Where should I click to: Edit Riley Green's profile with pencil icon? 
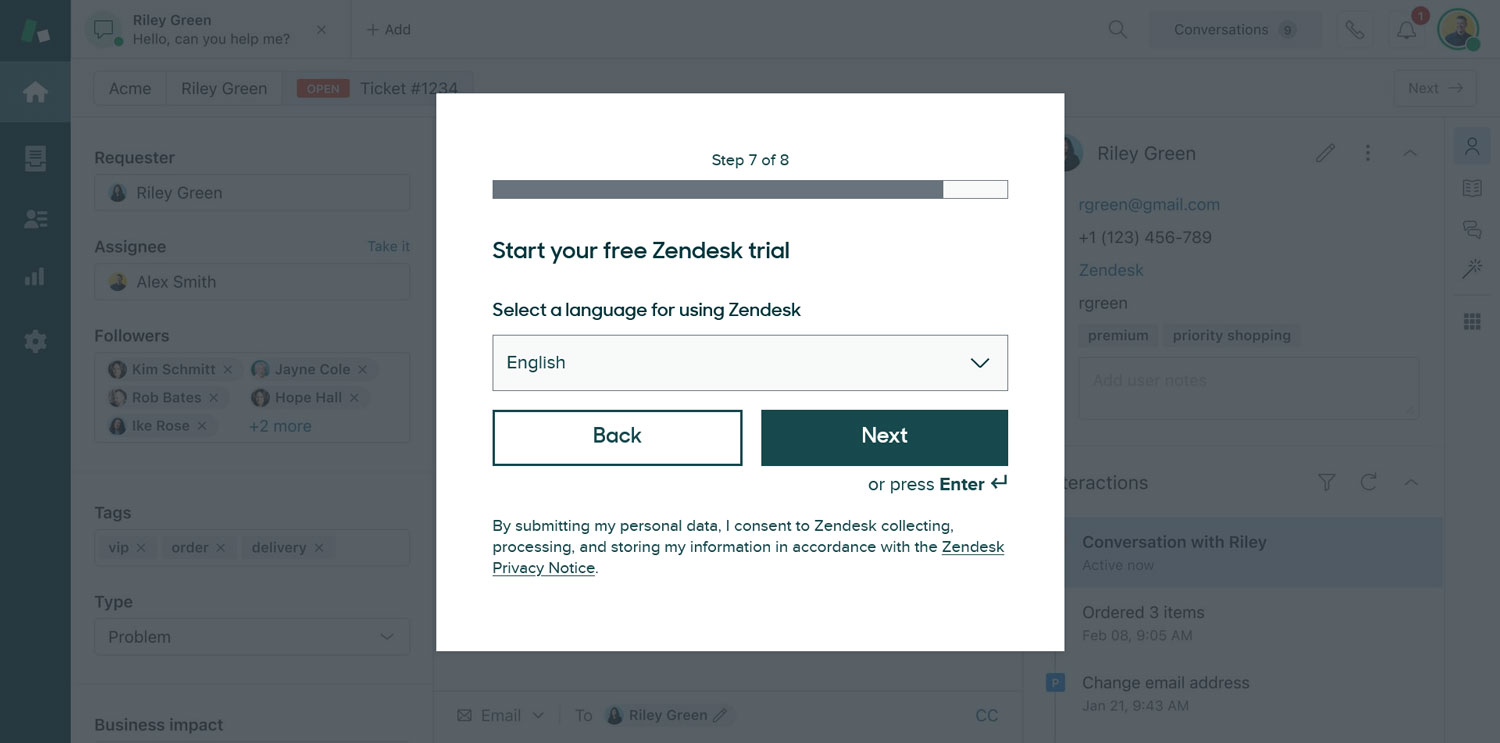(x=1325, y=153)
